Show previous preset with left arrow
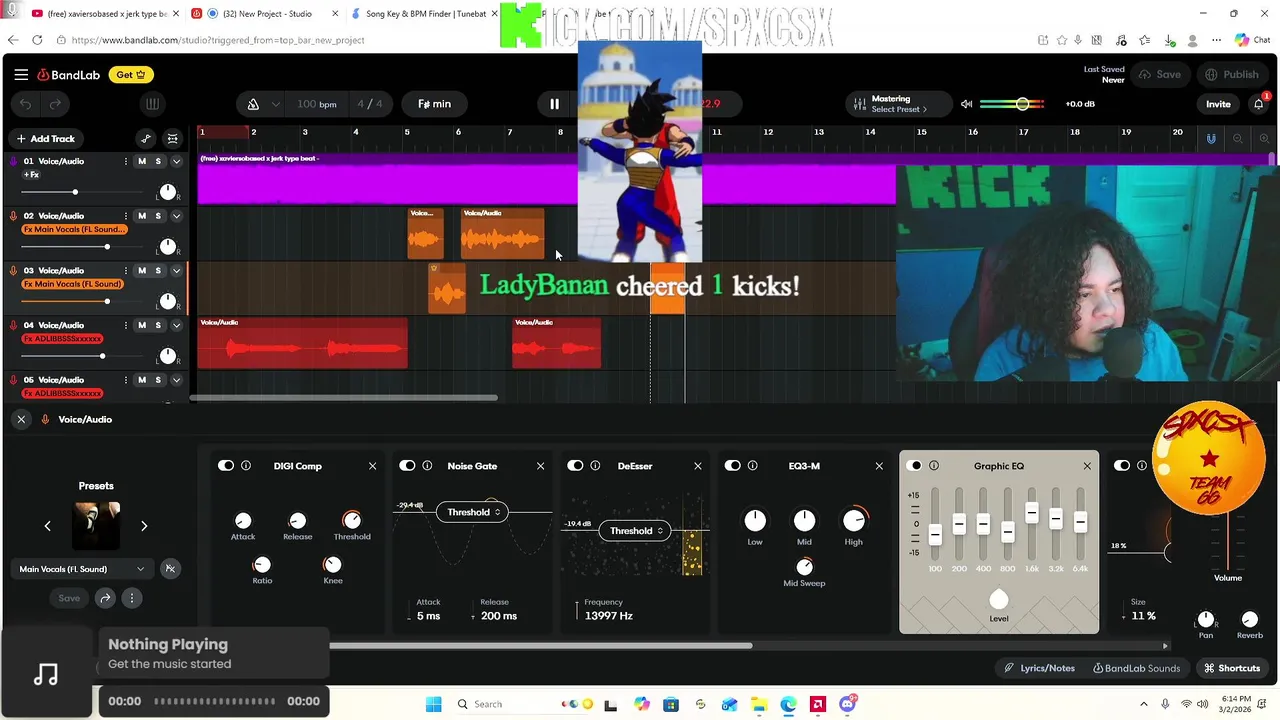The image size is (1280, 720). pos(47,526)
